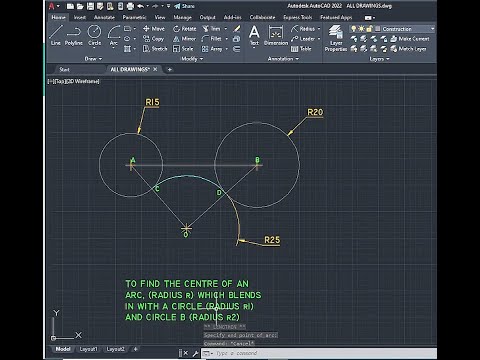This screenshot has width=480, height=360.
Task: Insert a Table
Action: click(301, 49)
